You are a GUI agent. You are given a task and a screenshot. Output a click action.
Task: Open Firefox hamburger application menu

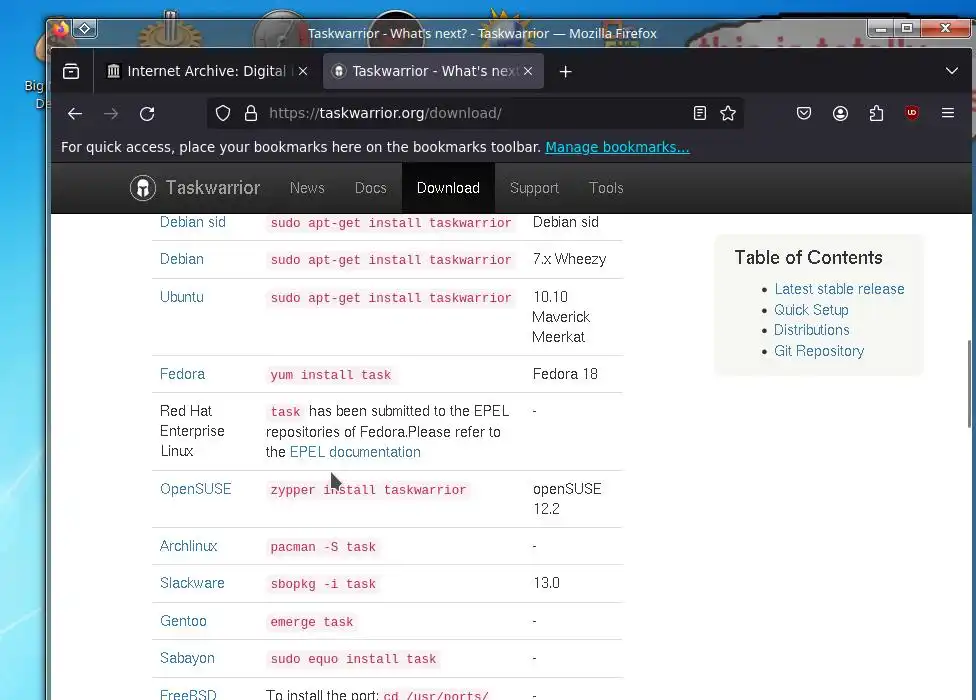coord(948,113)
